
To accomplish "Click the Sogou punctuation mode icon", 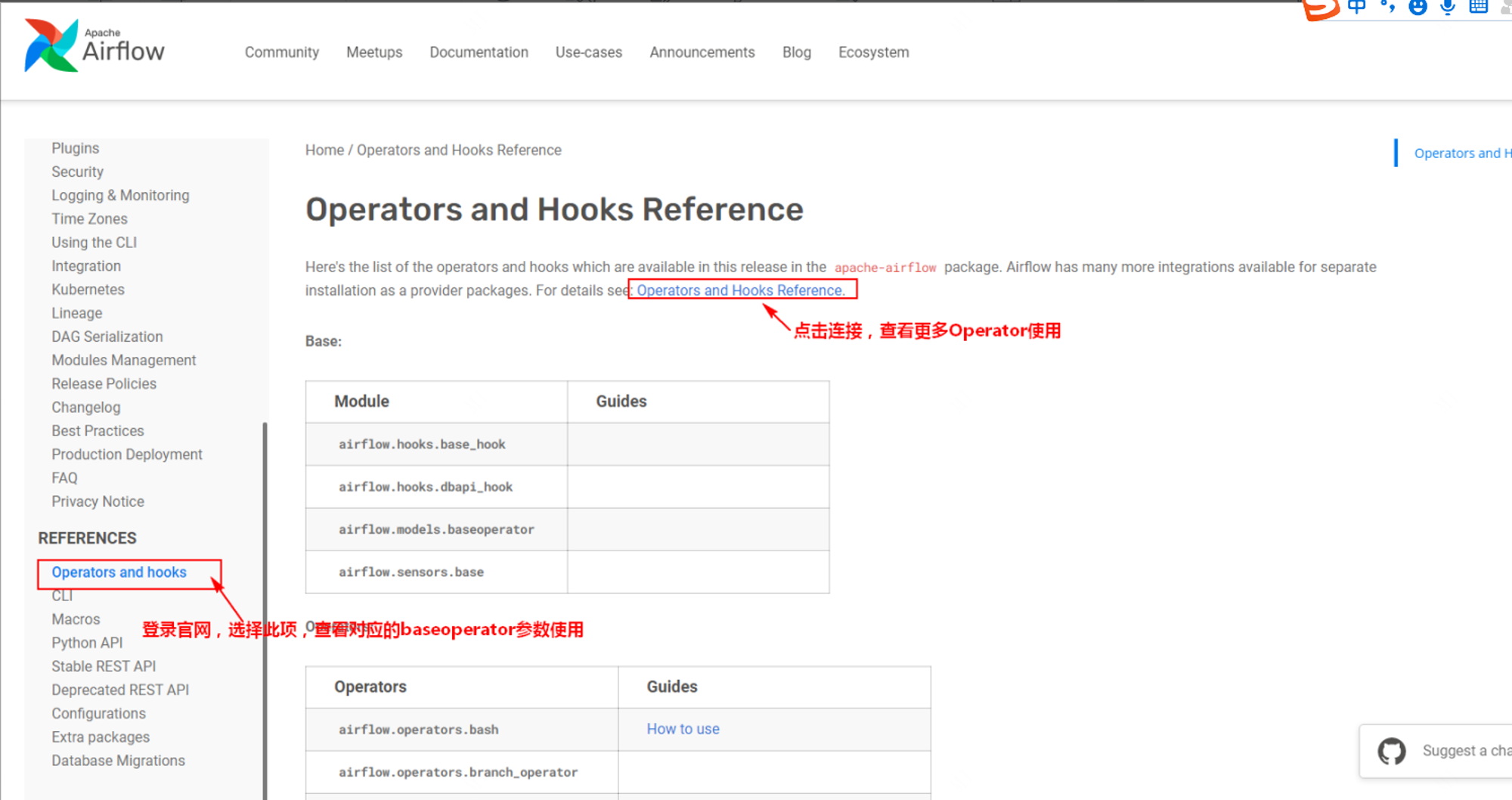I will click(x=1387, y=7).
